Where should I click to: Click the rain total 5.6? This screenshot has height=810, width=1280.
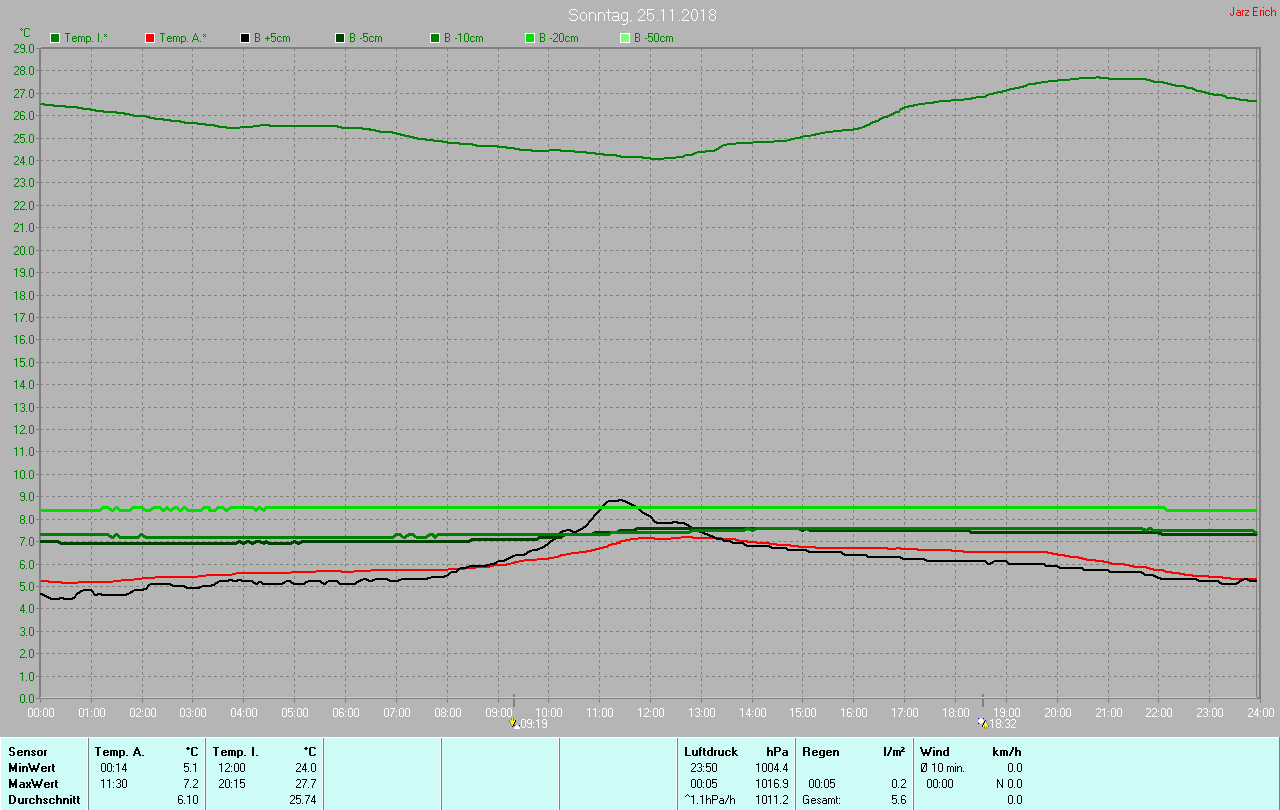point(898,800)
